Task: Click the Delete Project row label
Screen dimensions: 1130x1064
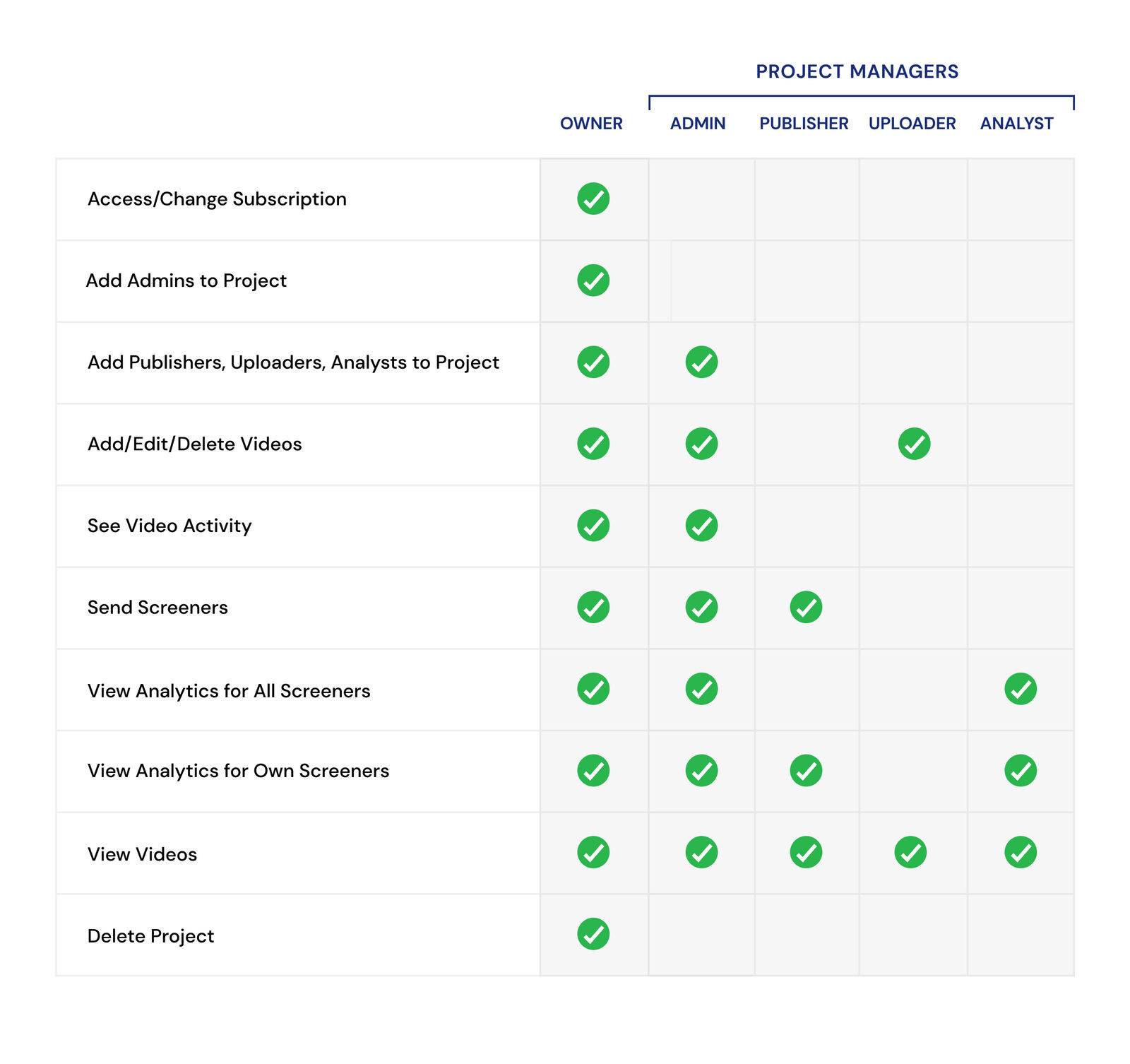Action: [150, 936]
